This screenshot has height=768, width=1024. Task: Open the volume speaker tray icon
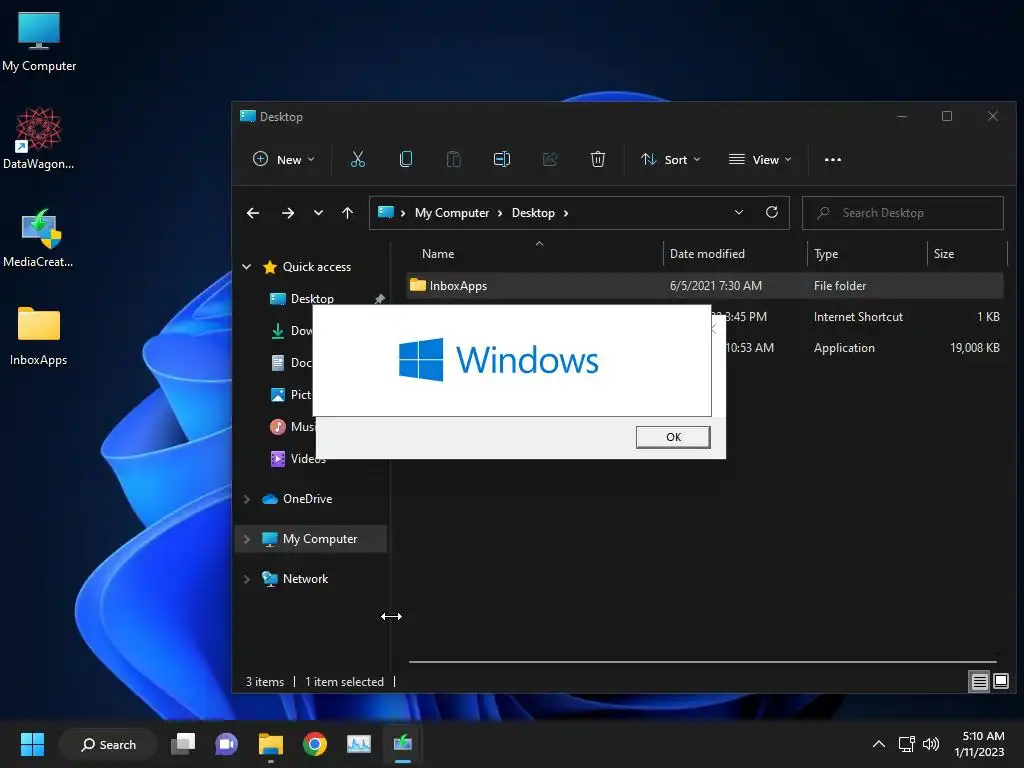931,744
